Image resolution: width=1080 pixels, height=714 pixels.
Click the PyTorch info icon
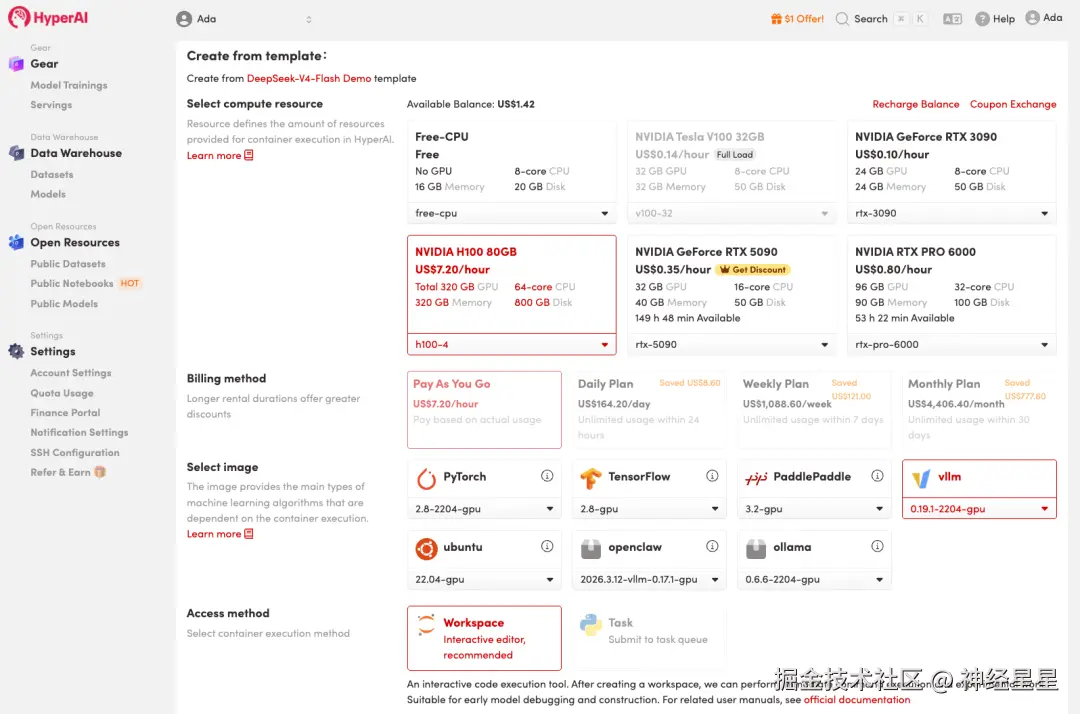(x=547, y=476)
